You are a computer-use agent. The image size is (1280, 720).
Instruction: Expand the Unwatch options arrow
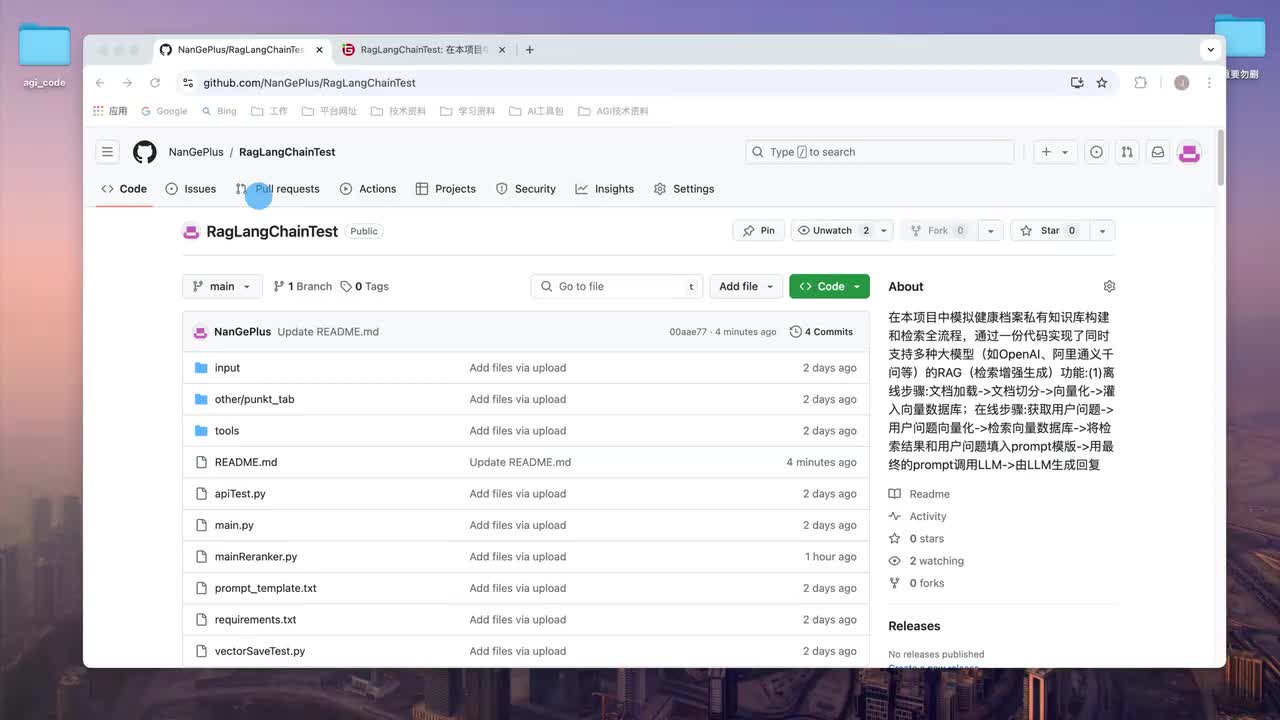pos(884,231)
